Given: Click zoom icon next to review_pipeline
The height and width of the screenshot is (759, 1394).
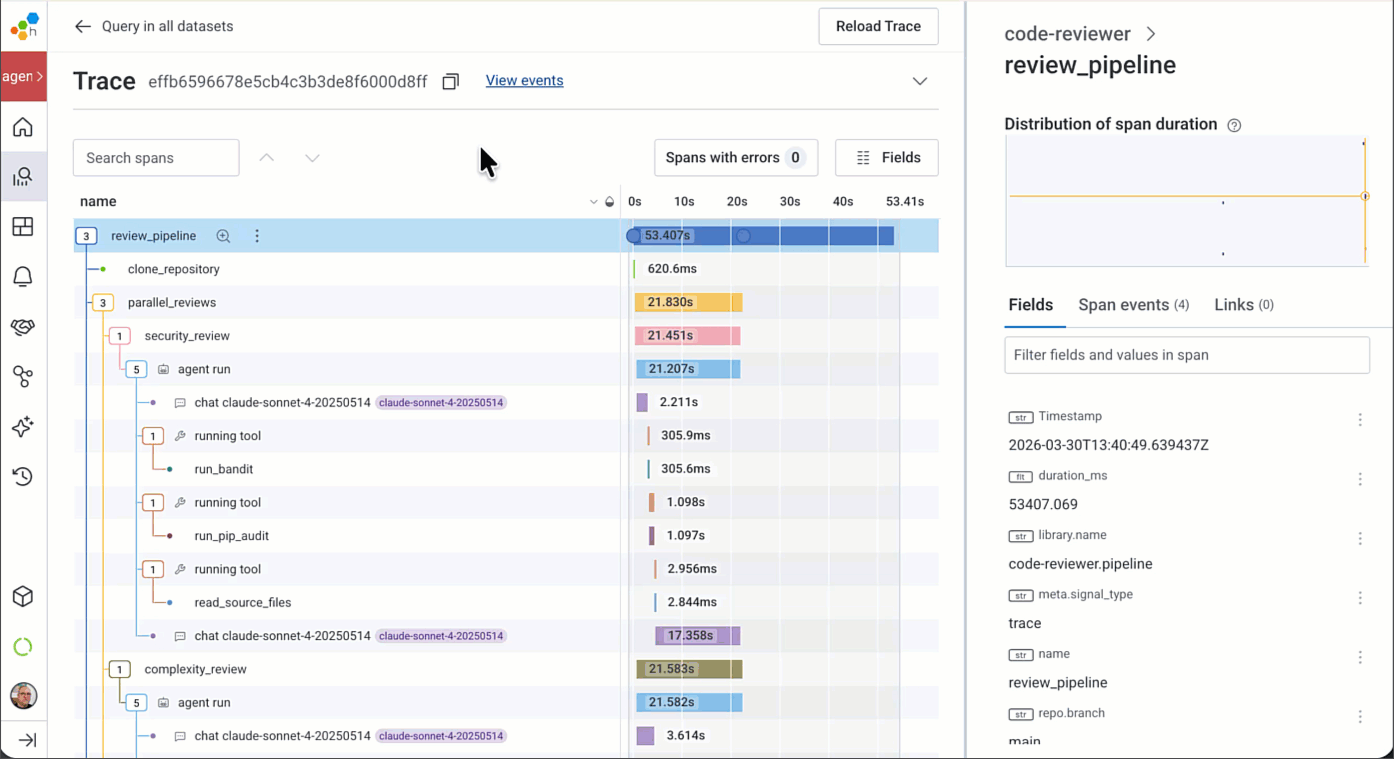Looking at the screenshot, I should tap(223, 236).
